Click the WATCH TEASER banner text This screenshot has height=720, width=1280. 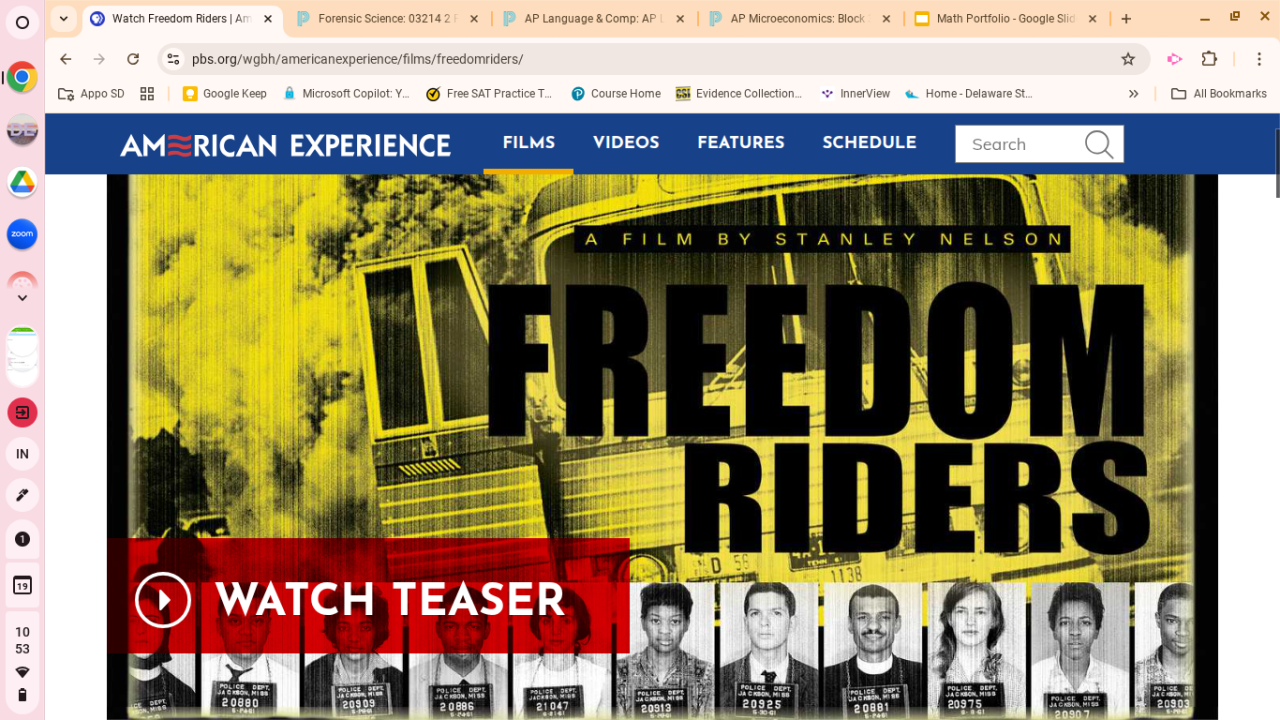tap(390, 600)
